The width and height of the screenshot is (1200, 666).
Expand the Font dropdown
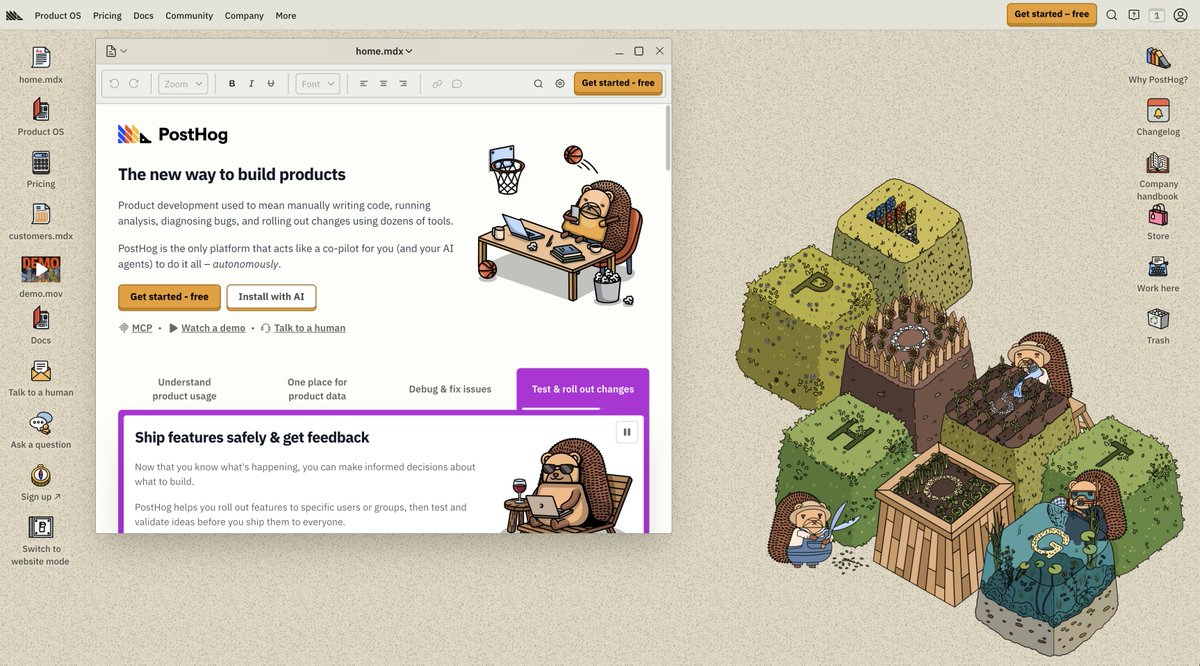tap(318, 84)
